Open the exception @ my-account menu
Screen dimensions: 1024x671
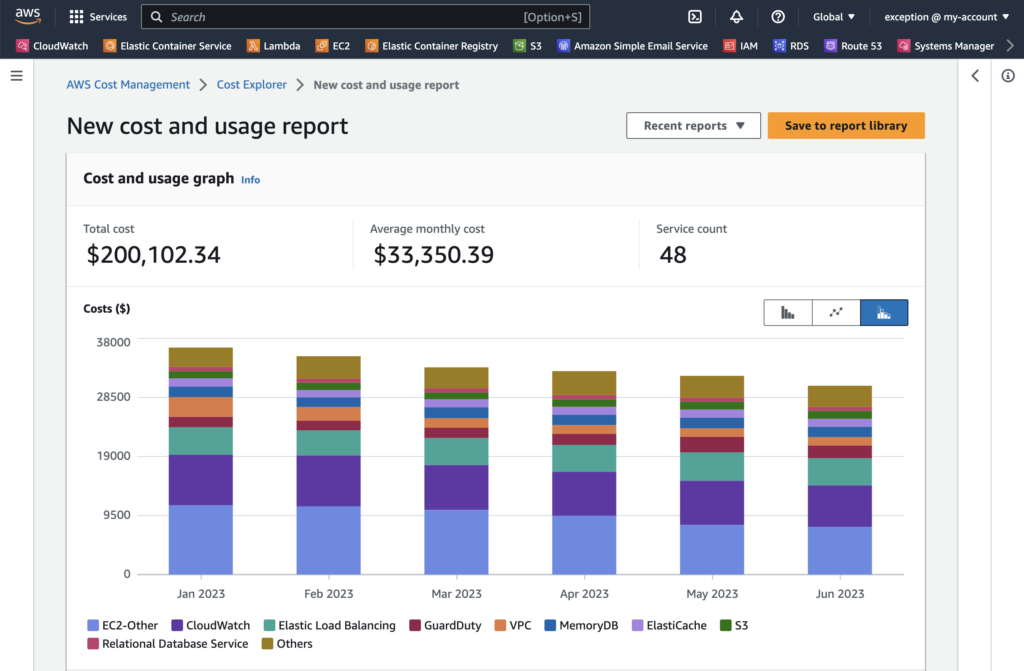click(946, 17)
